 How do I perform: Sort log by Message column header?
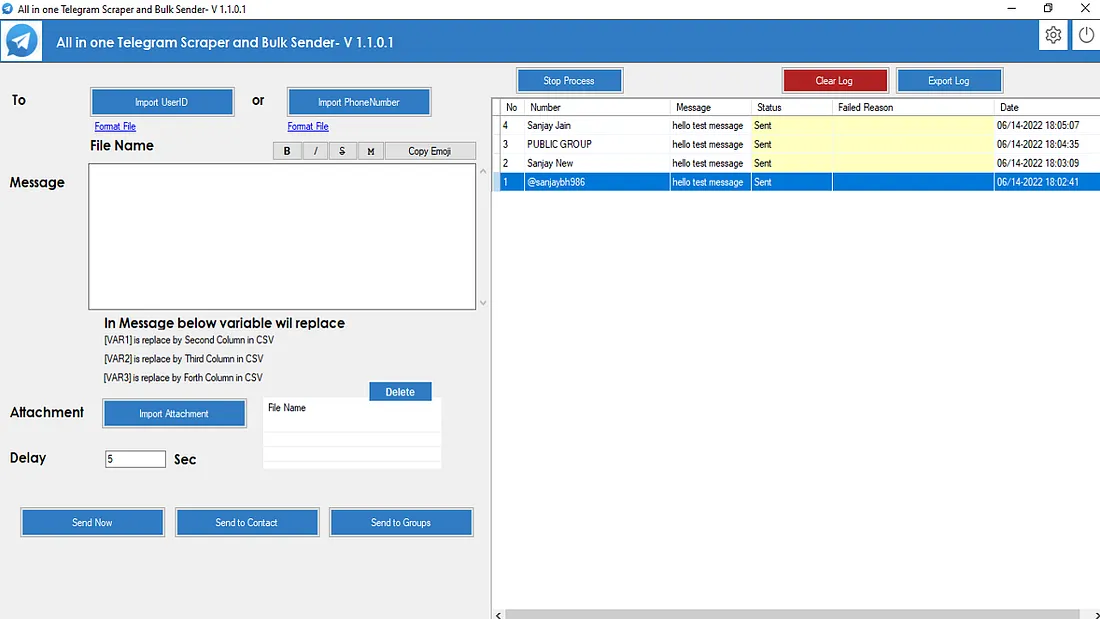click(x=711, y=107)
